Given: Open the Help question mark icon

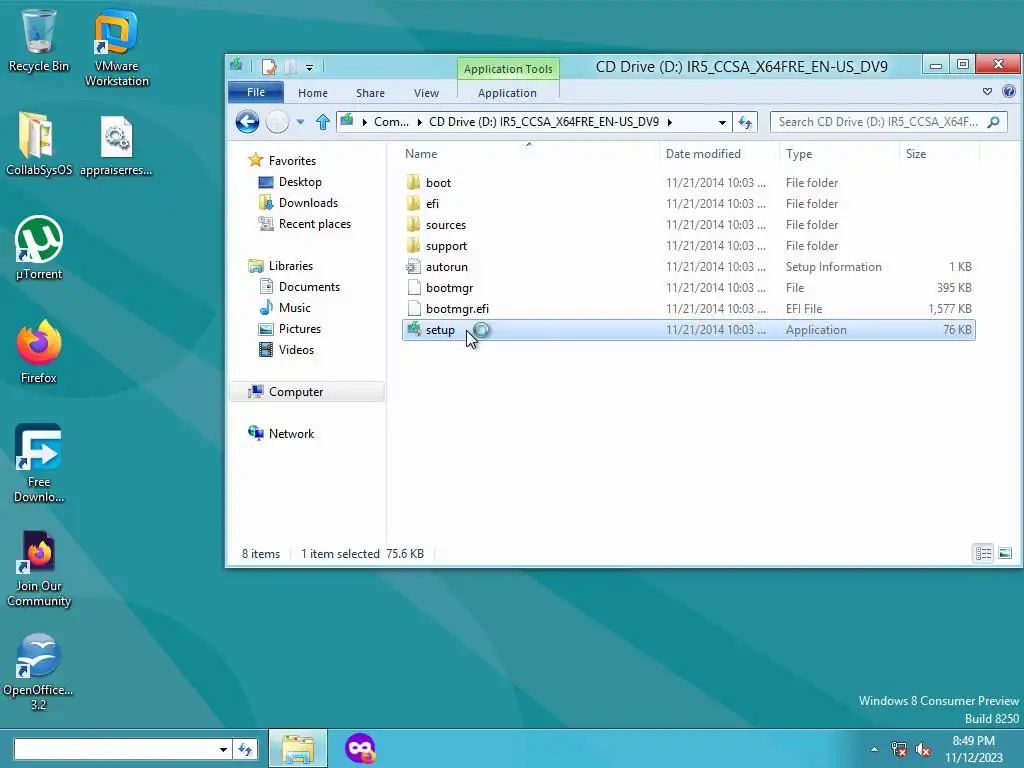Looking at the screenshot, I should click(1009, 91).
